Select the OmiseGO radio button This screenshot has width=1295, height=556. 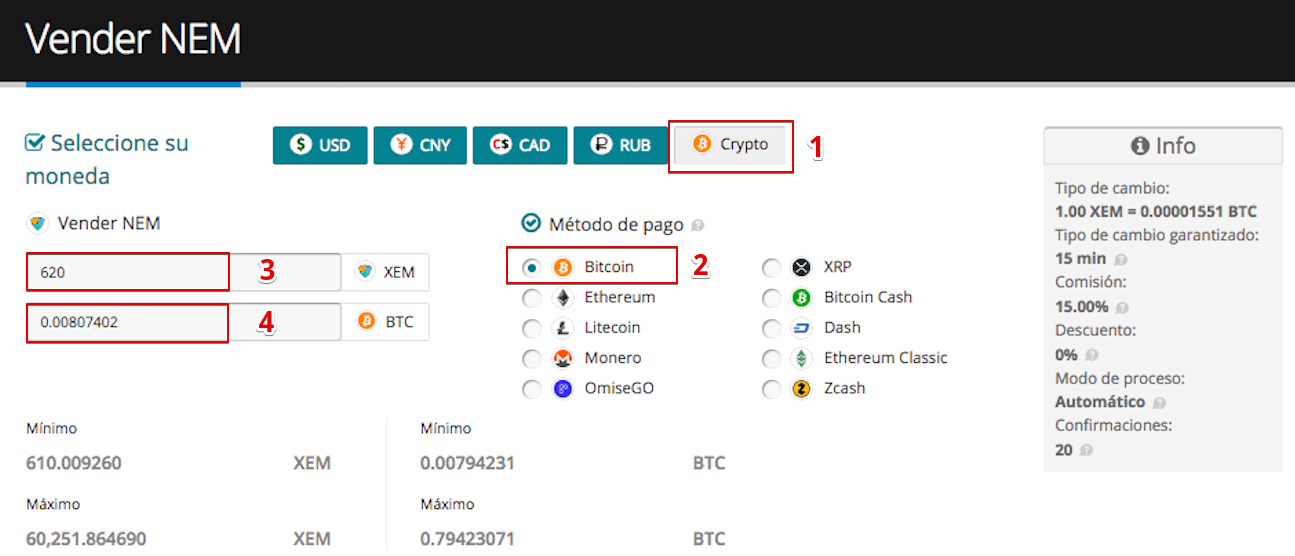click(x=532, y=389)
